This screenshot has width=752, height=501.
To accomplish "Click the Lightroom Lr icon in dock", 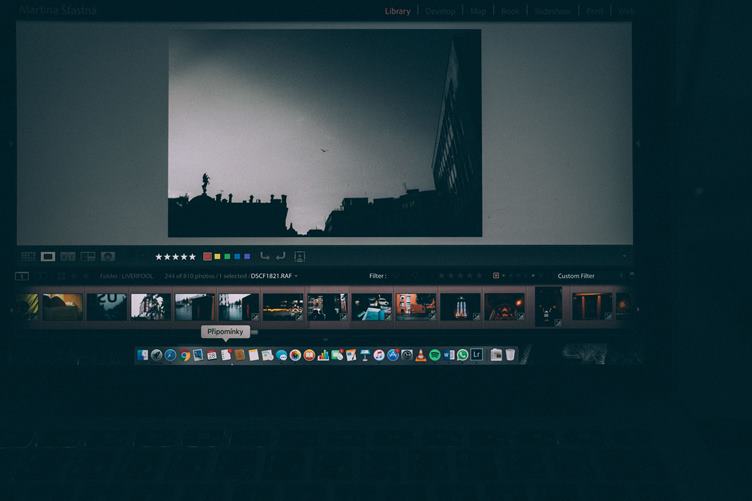I will [x=476, y=354].
